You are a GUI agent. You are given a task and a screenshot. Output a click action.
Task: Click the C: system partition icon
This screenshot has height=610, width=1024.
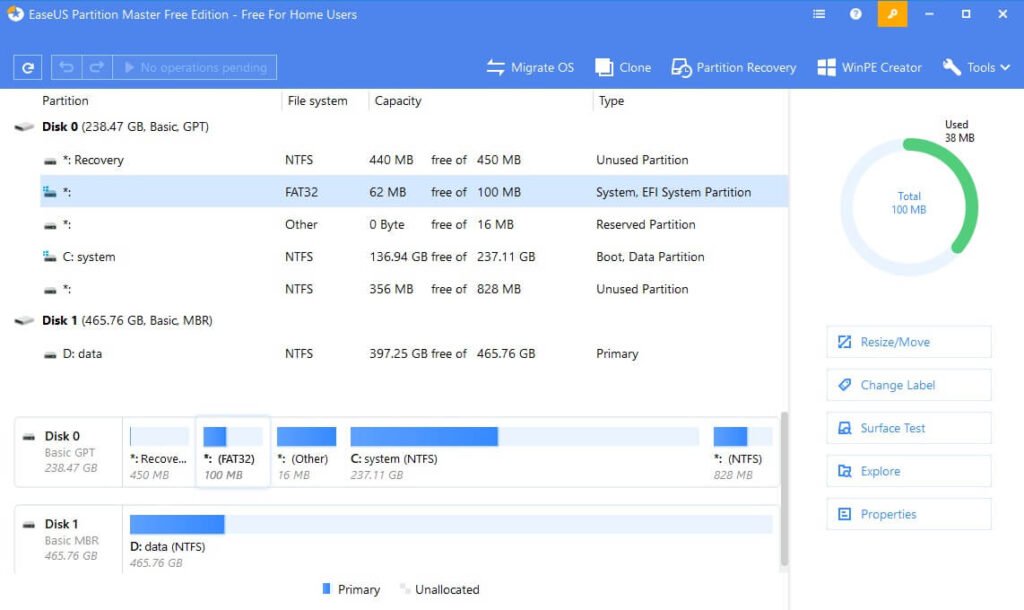coord(50,256)
